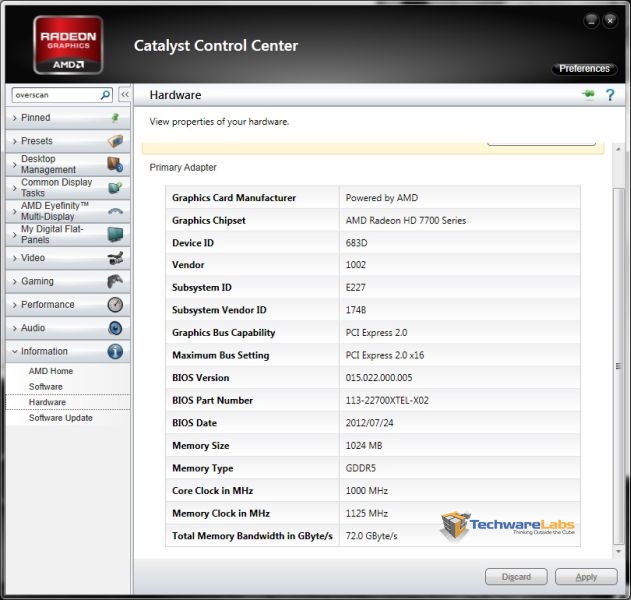Click the Common Display Tasks icon
The height and width of the screenshot is (600, 631).
pyautogui.click(x=115, y=188)
